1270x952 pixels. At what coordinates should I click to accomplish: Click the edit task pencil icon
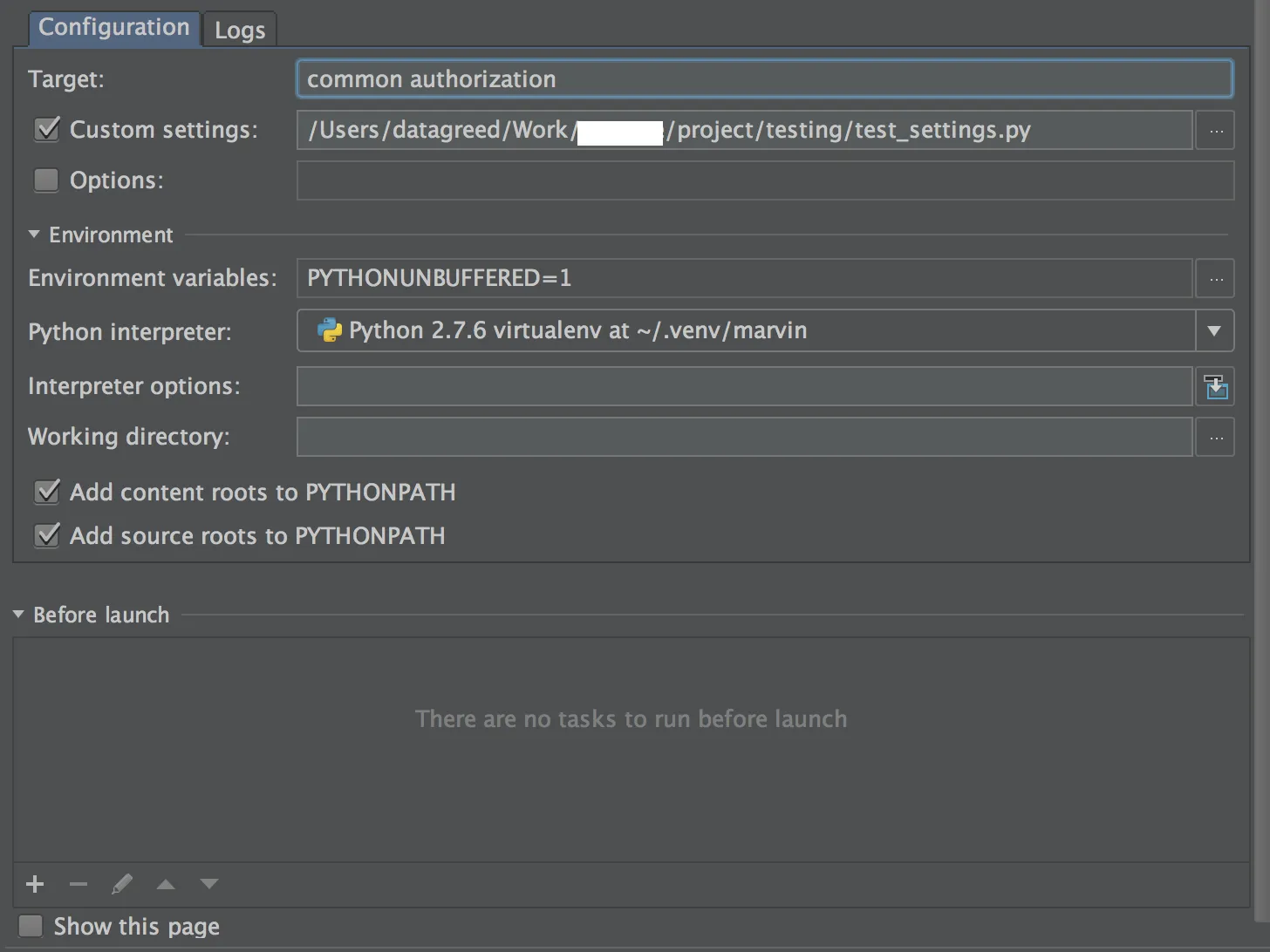(x=122, y=884)
